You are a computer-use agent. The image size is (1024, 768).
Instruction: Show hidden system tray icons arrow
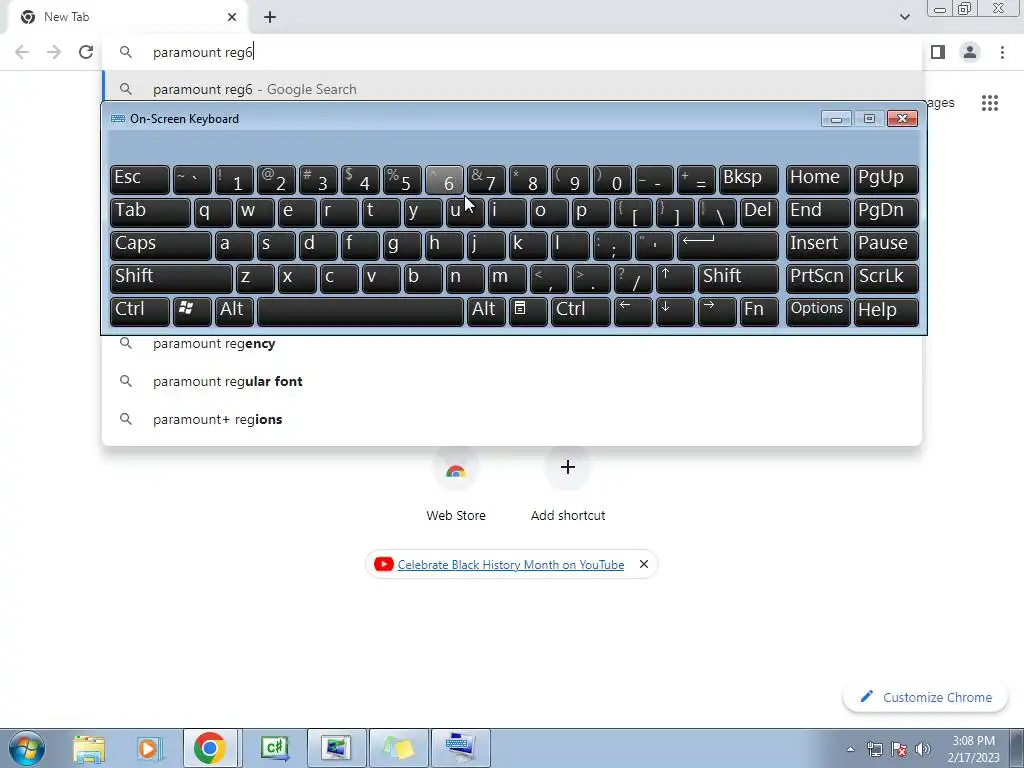click(850, 750)
